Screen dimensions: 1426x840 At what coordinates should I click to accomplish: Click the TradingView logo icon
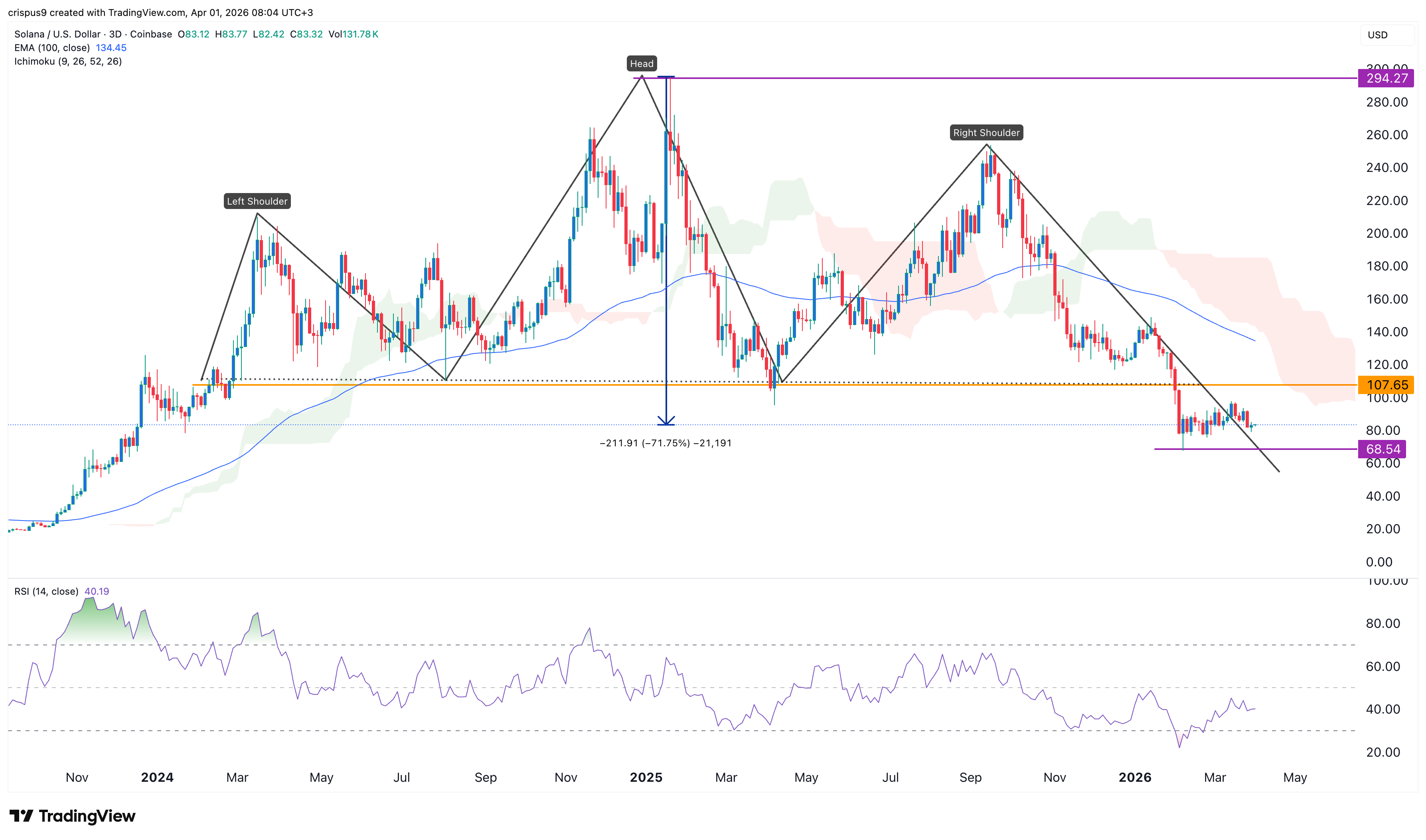[x=22, y=816]
